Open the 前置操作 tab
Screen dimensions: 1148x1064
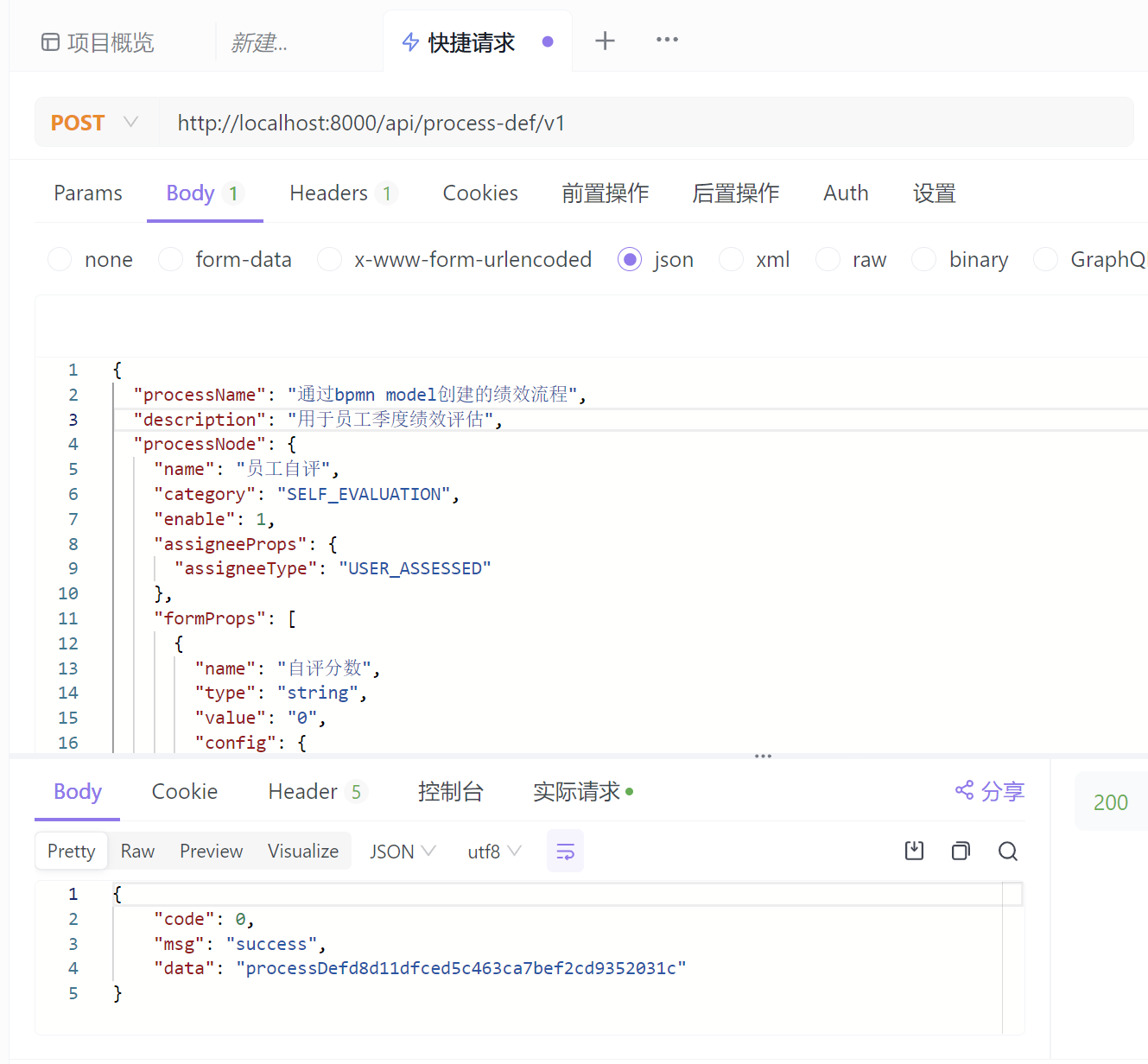pos(606,193)
